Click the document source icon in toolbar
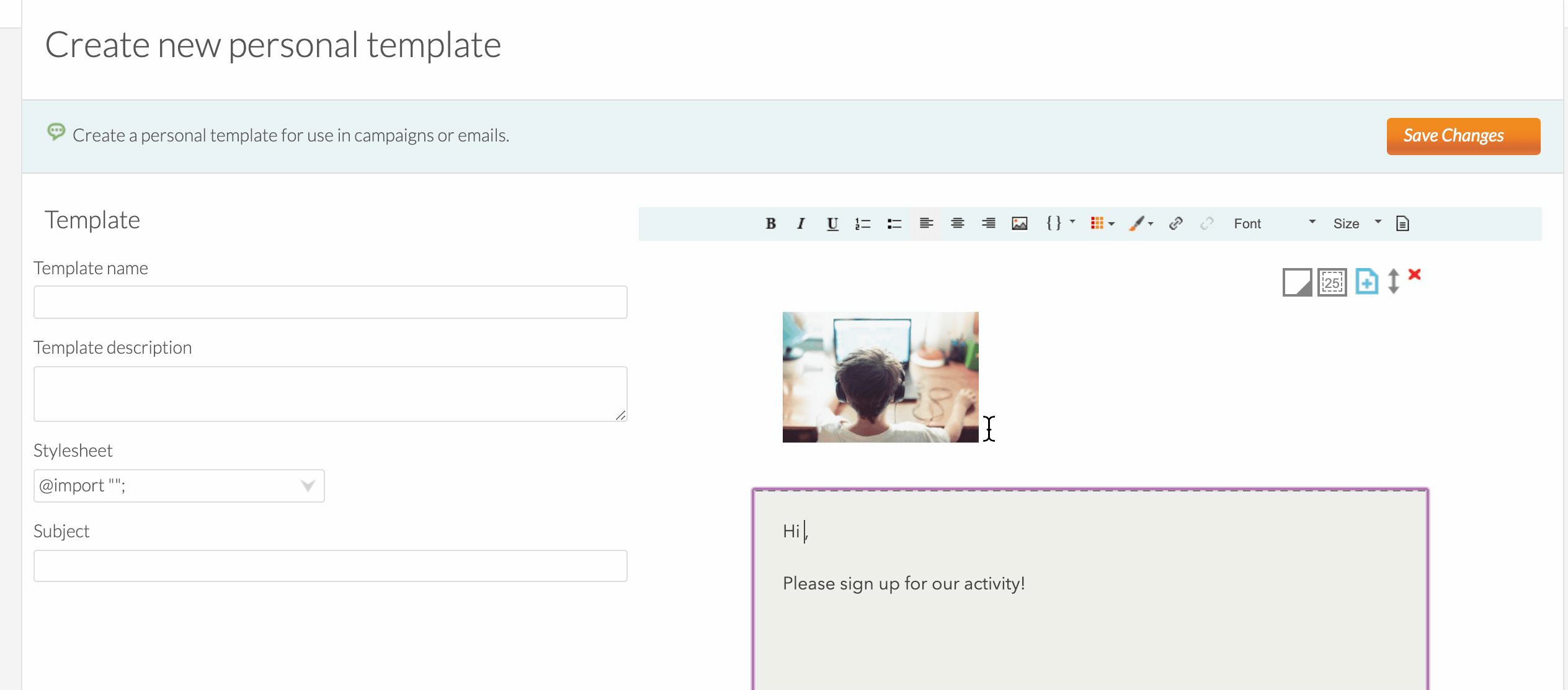1568x690 pixels. click(x=1402, y=223)
